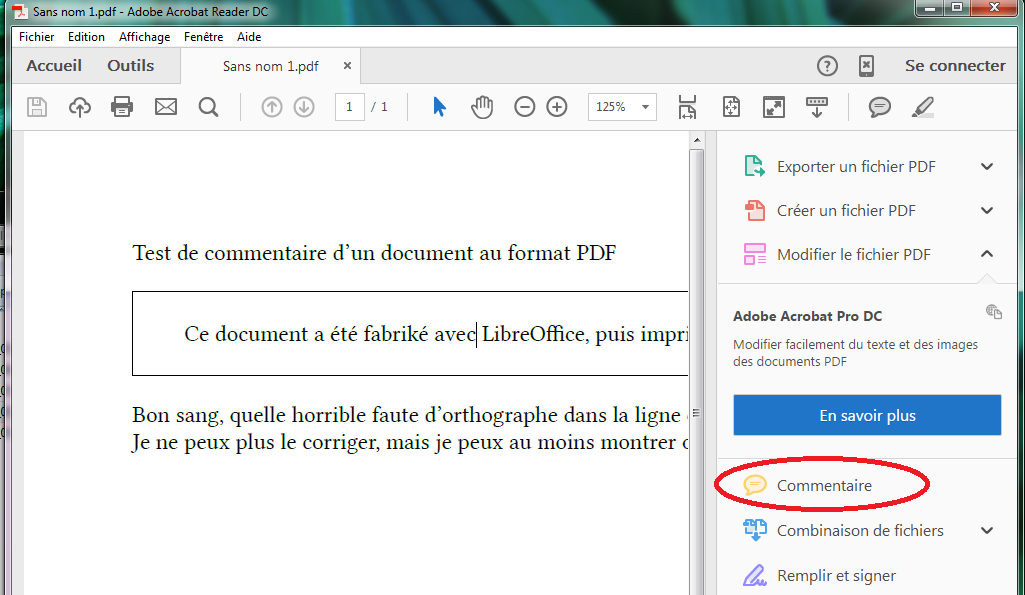Click Créer un fichier PDF icon

pos(754,210)
